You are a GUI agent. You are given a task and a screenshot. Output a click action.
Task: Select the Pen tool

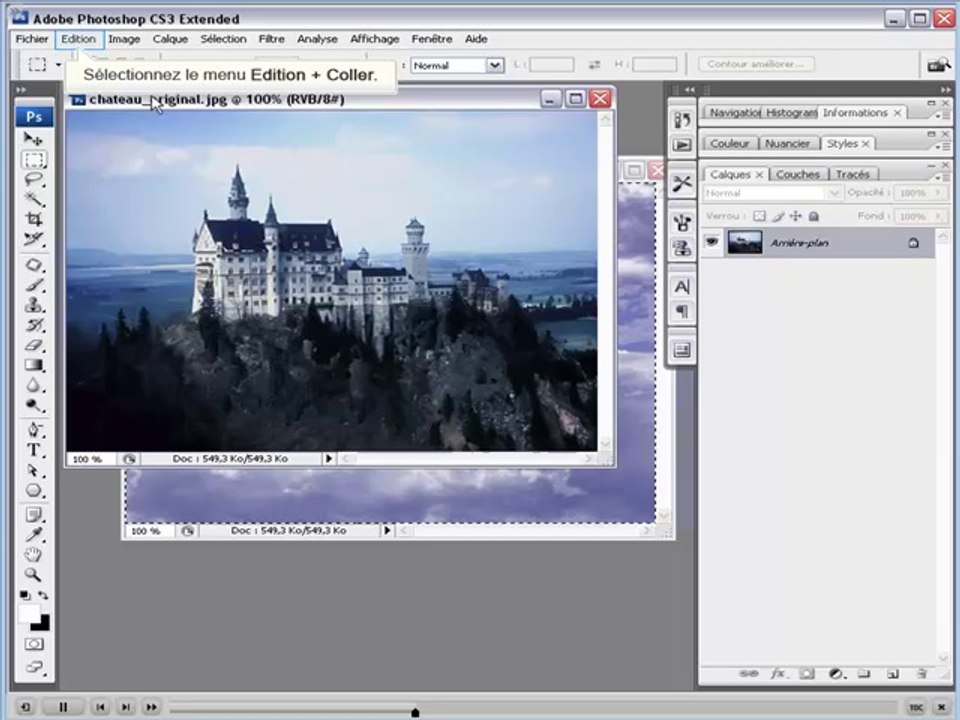[x=34, y=430]
